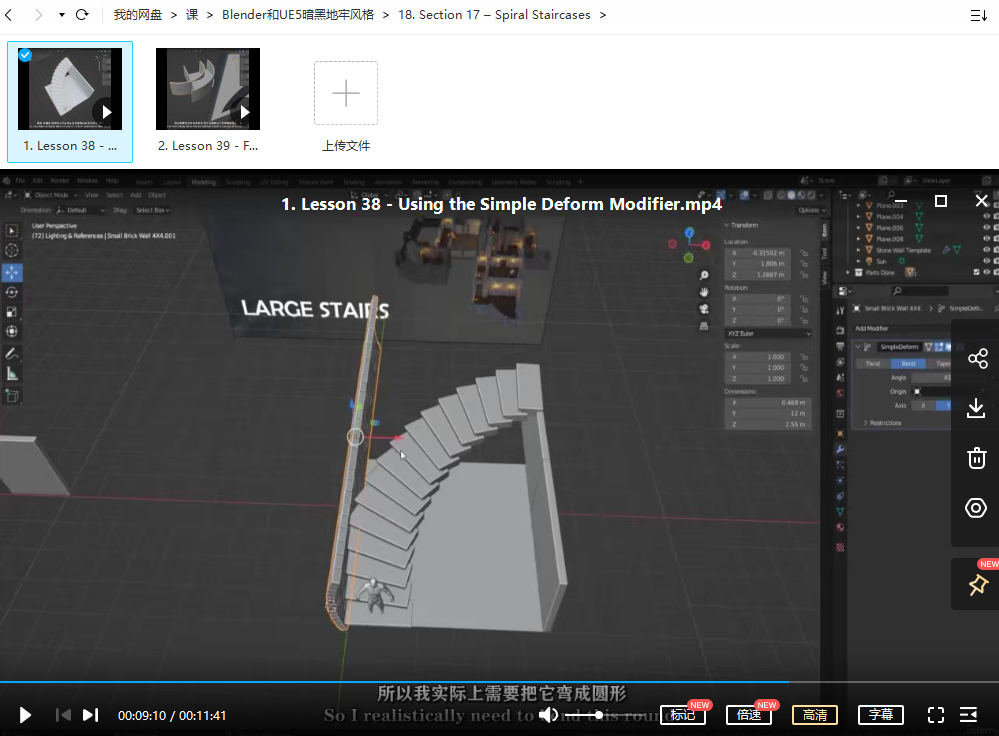Image resolution: width=999 pixels, height=736 pixels.
Task: Click the 字幕 subtitles button
Action: [881, 715]
